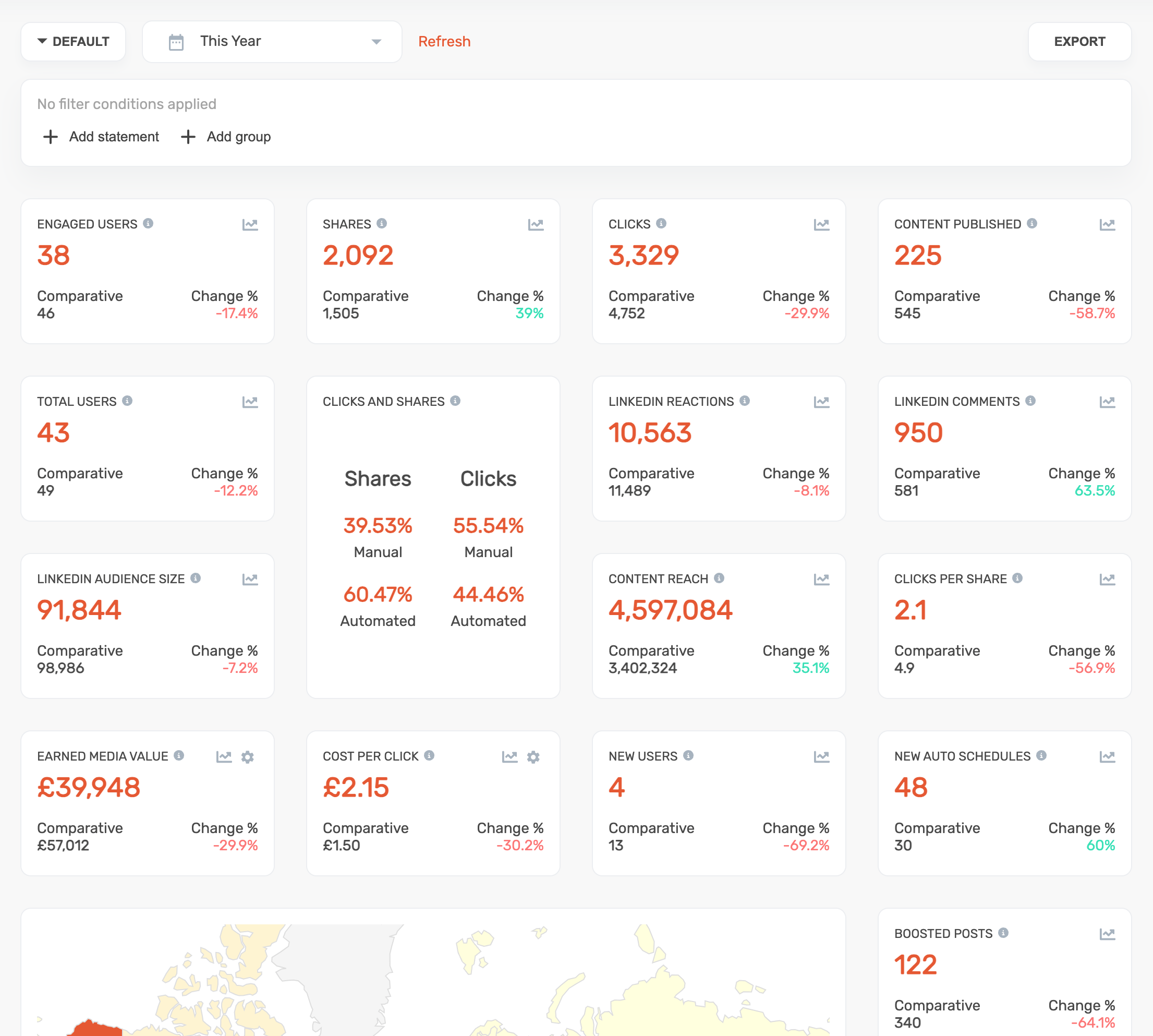Image resolution: width=1153 pixels, height=1036 pixels.
Task: Open settings gear on Cost Per Click
Action: (532, 757)
